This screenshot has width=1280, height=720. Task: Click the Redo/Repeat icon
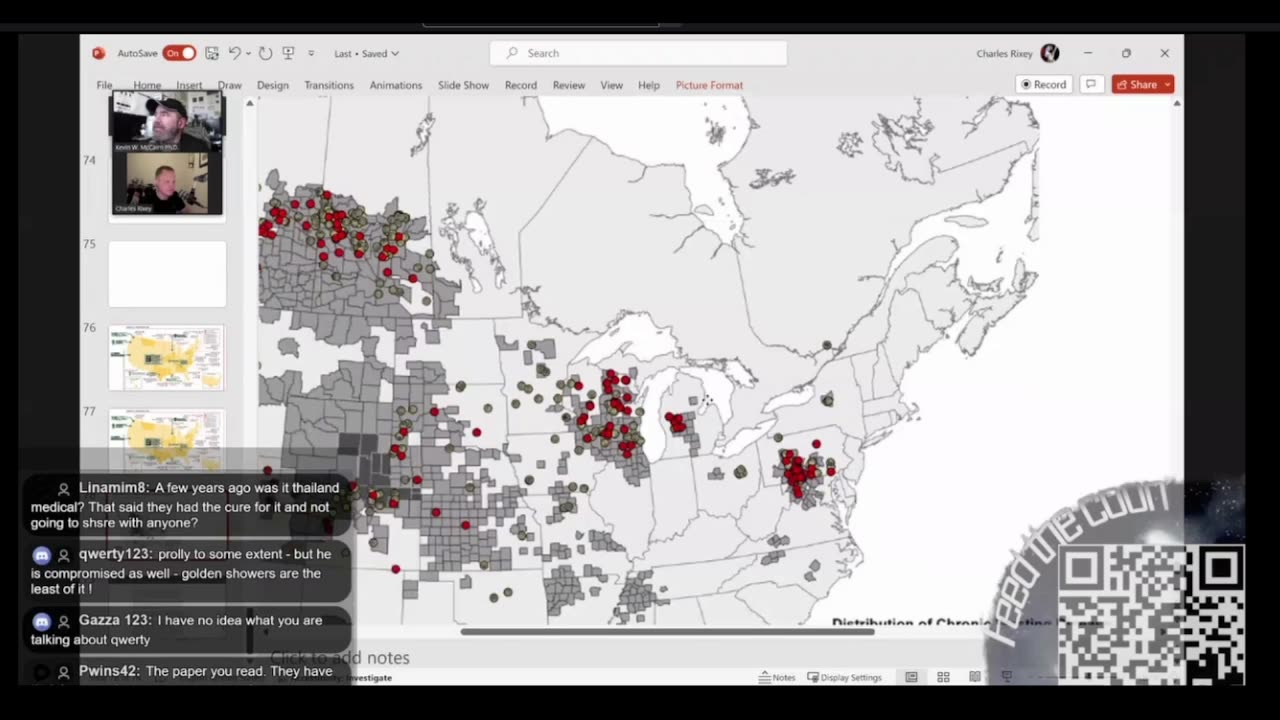point(266,53)
